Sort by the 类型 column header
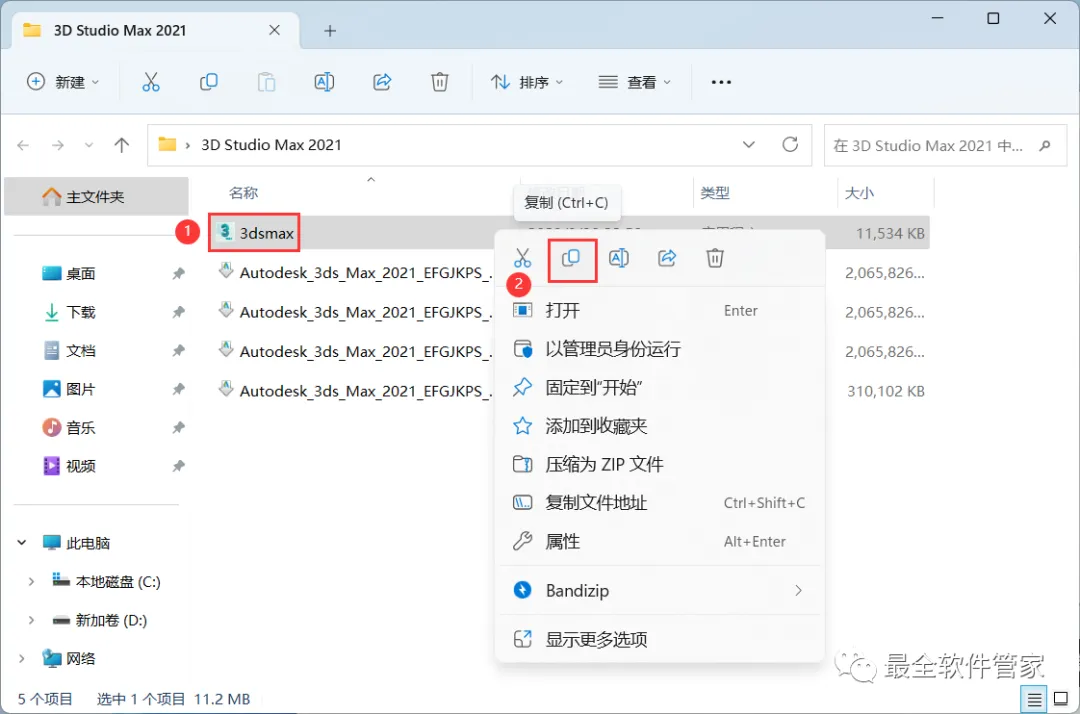Viewport: 1080px width, 714px height. point(715,193)
